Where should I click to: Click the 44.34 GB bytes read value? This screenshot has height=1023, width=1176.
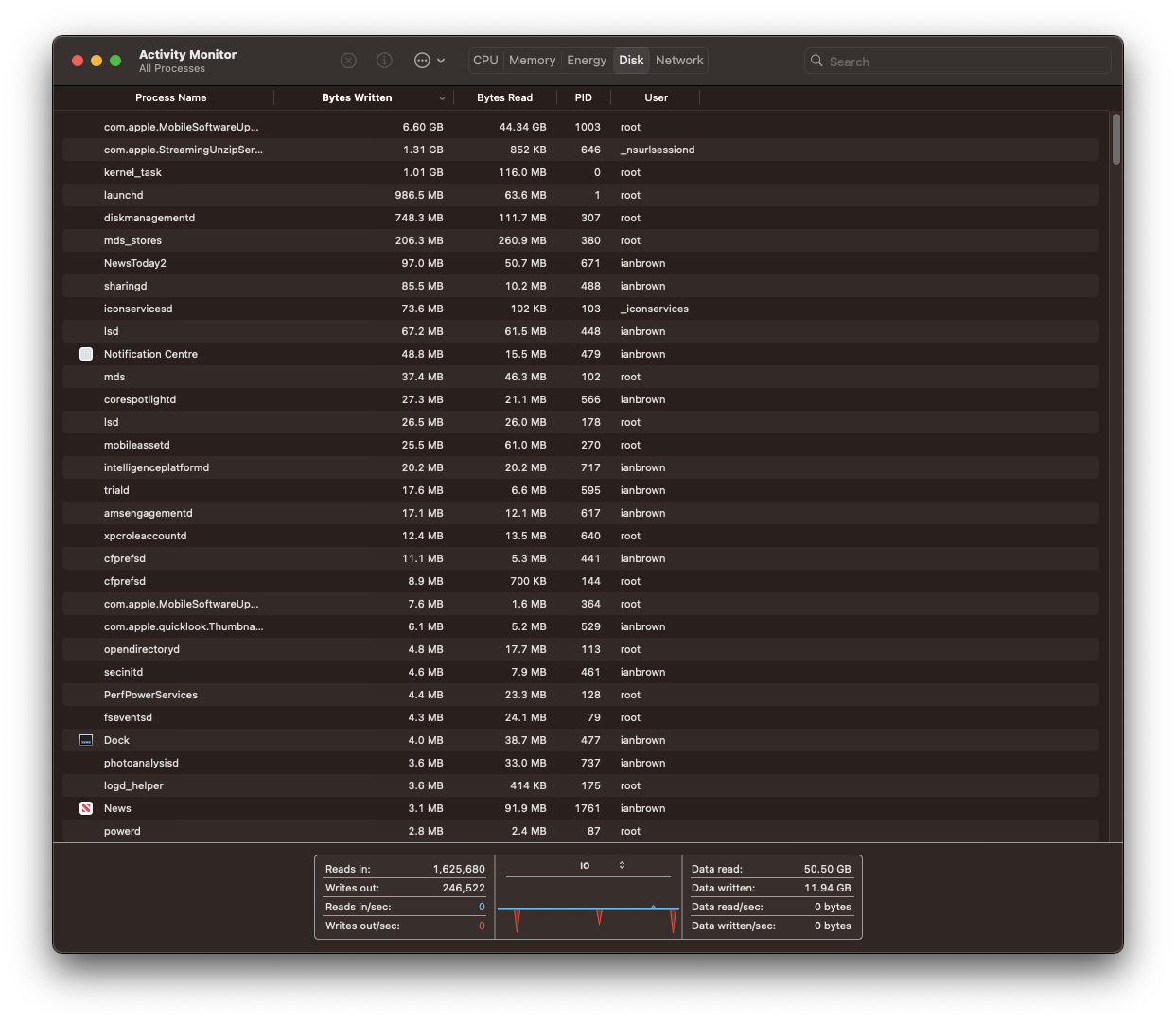click(x=522, y=127)
